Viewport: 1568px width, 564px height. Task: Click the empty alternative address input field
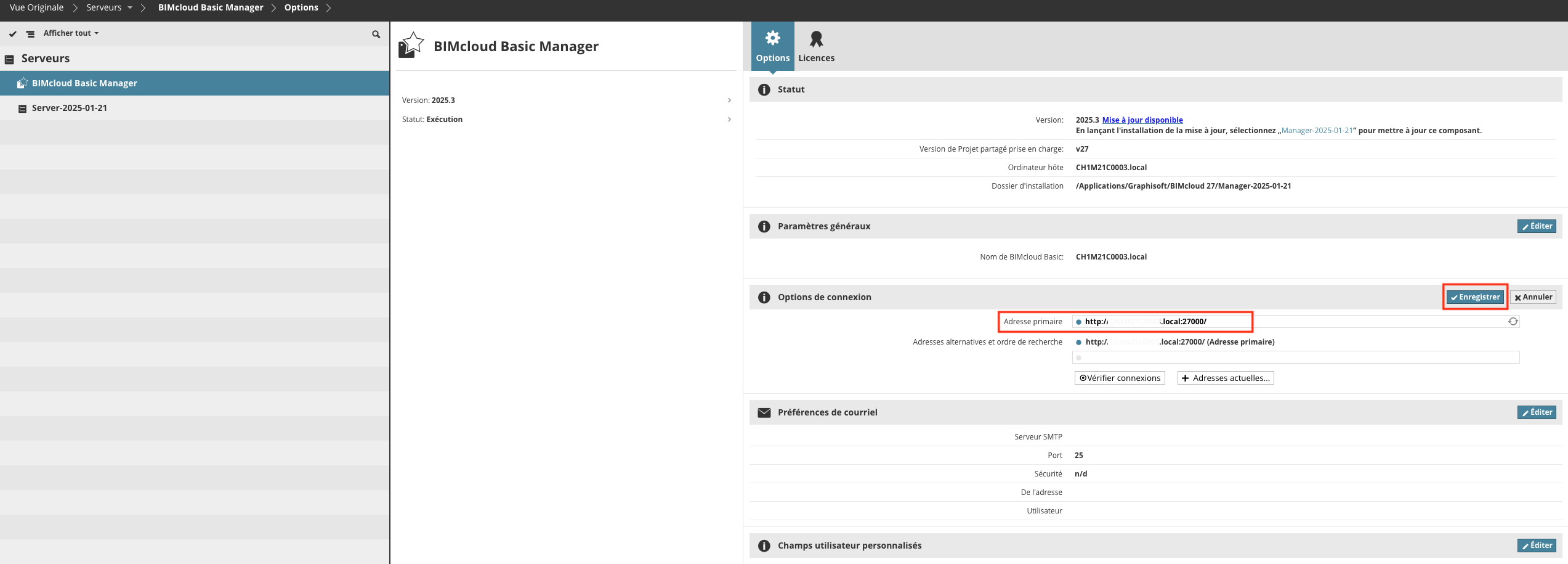click(1296, 358)
